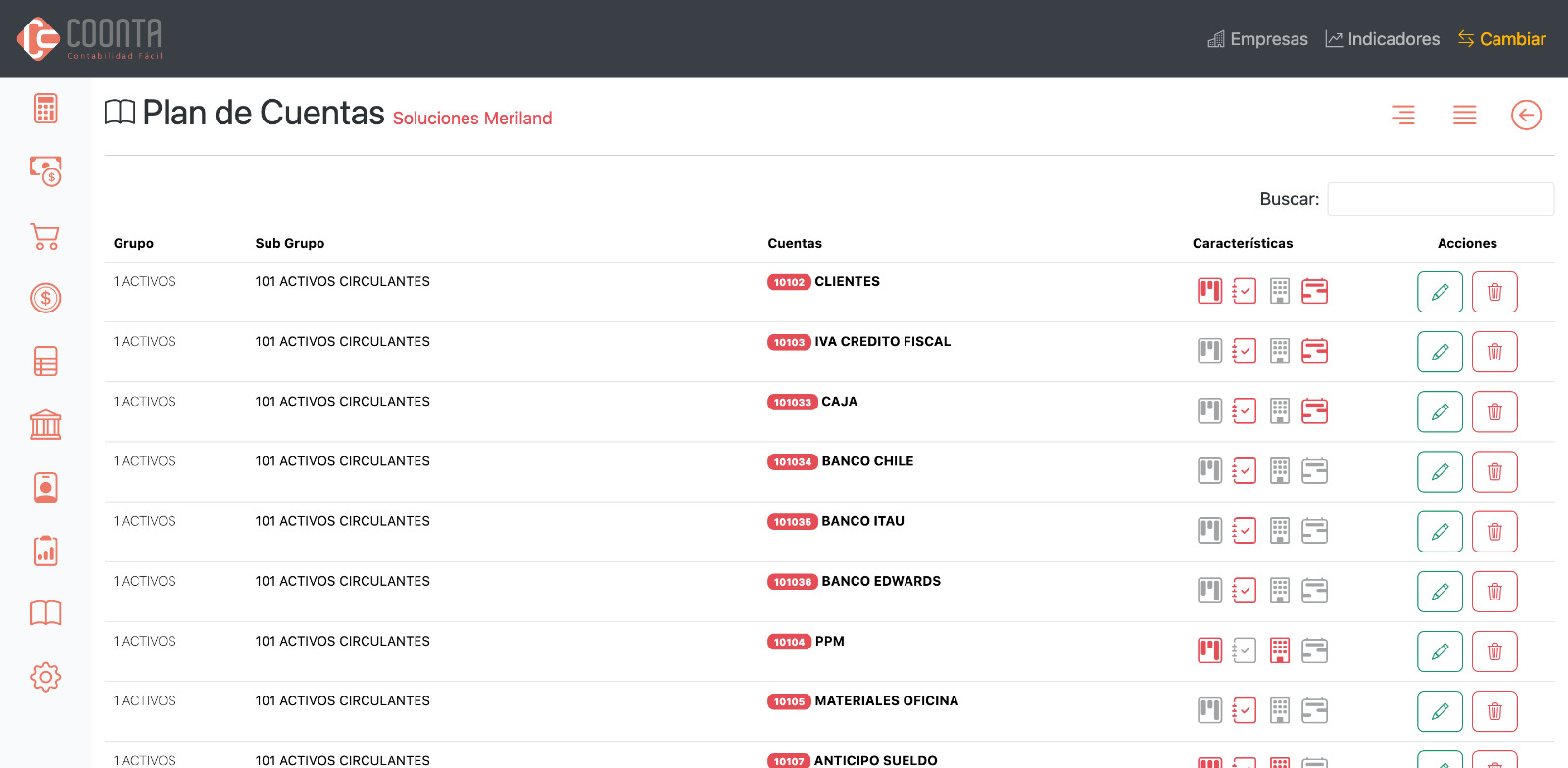Click the dollar coin sidebar icon
This screenshot has width=1568, height=768.
click(x=45, y=298)
